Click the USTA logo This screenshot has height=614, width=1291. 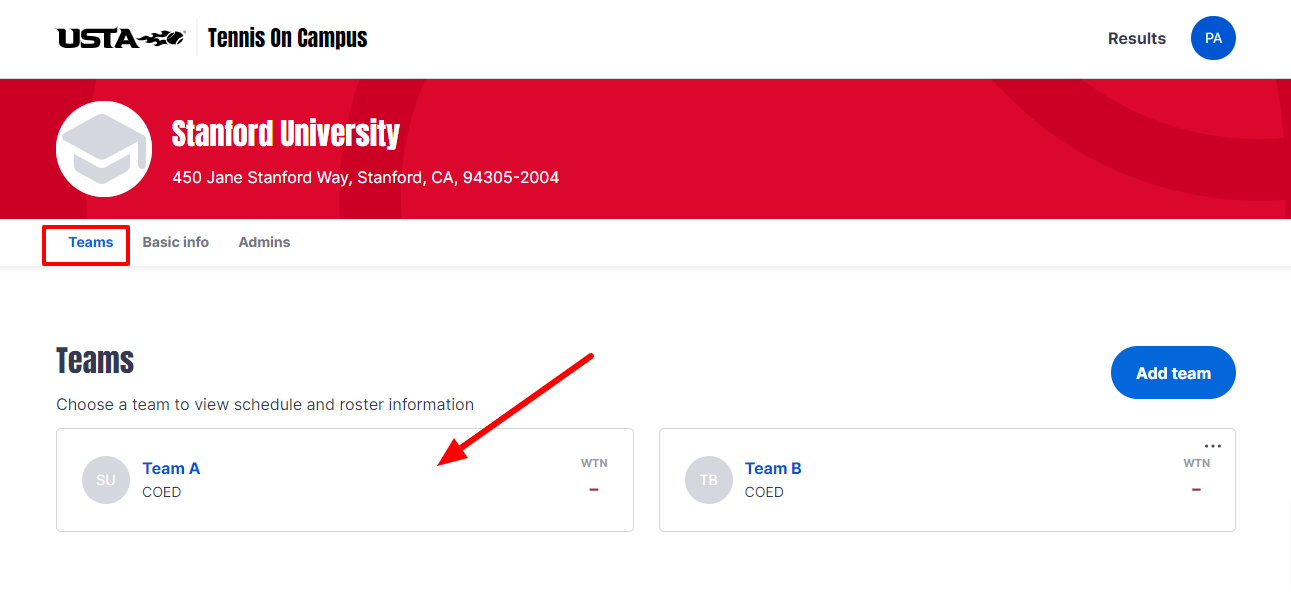121,38
